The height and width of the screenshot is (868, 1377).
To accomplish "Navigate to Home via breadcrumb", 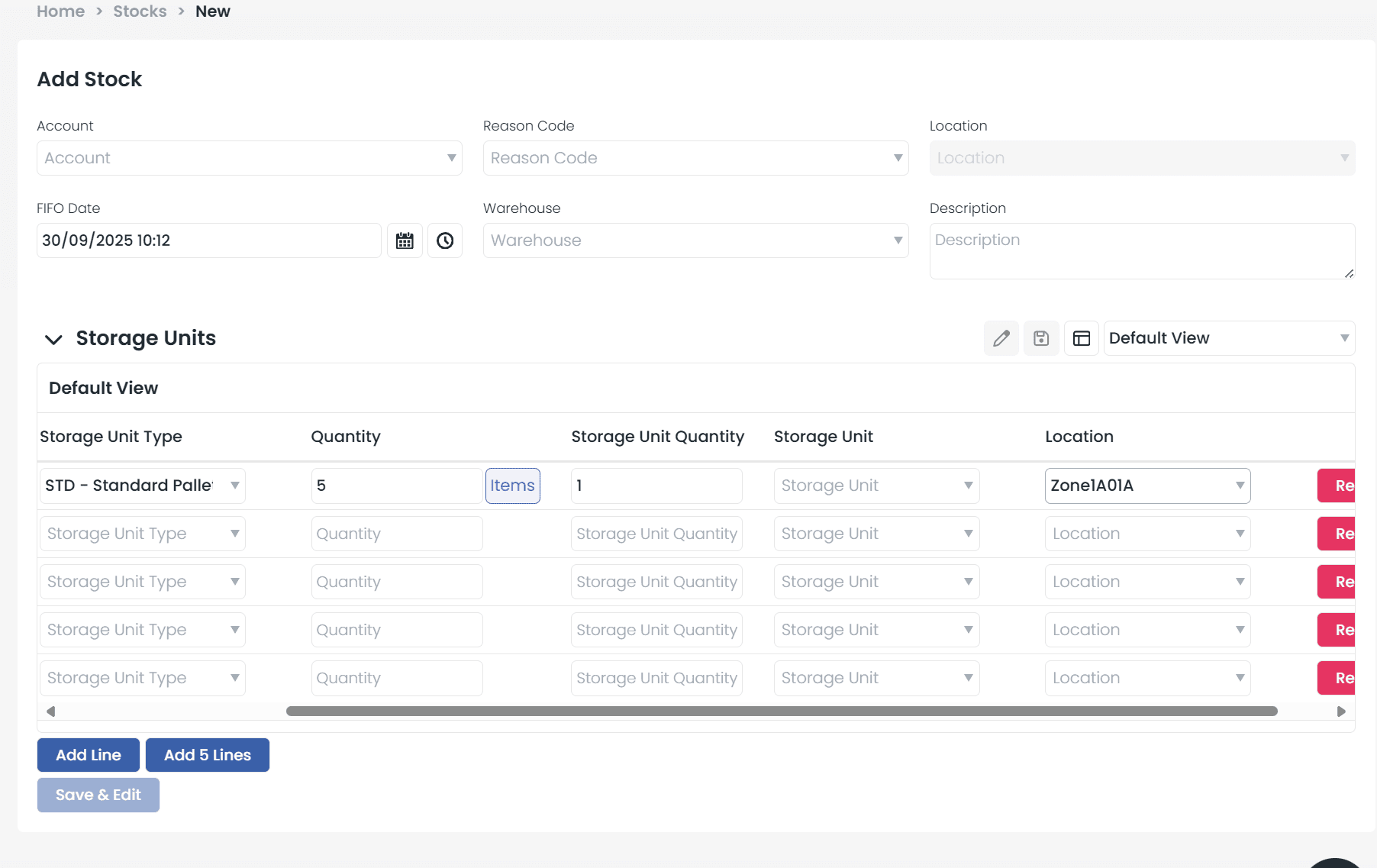I will 61,11.
